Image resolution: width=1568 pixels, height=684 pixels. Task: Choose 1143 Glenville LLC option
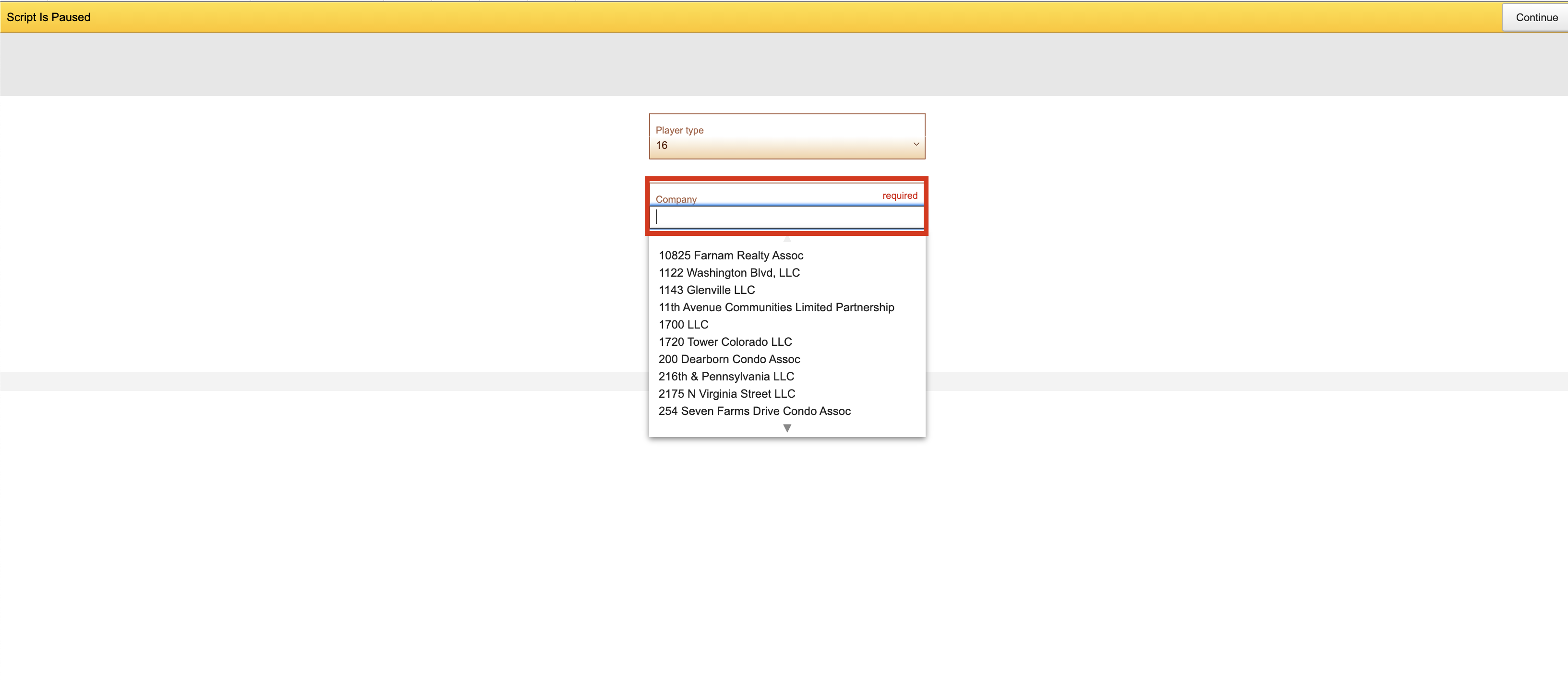coord(706,290)
